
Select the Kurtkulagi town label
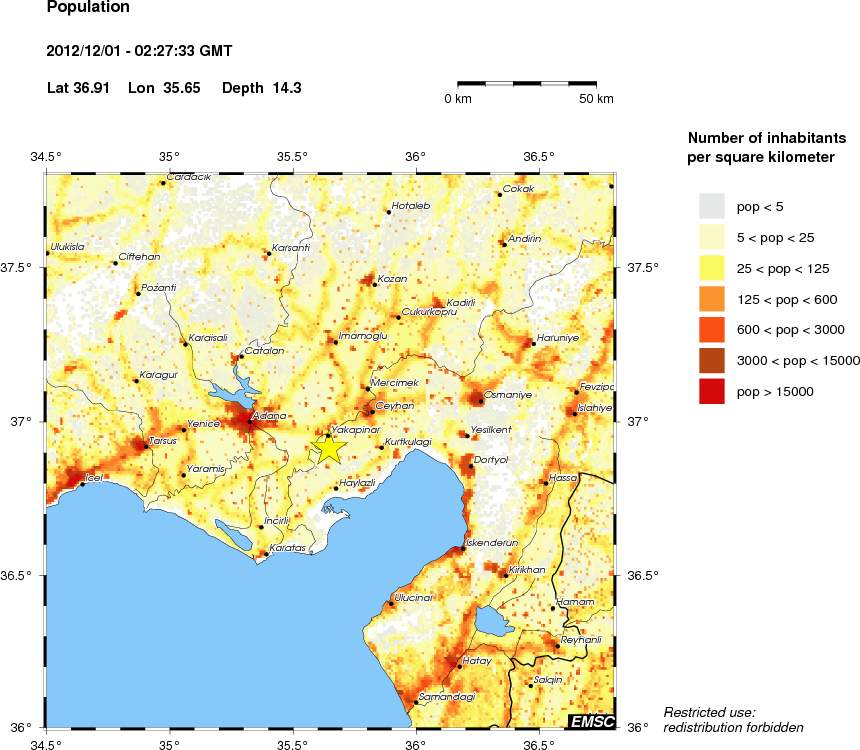point(408,442)
